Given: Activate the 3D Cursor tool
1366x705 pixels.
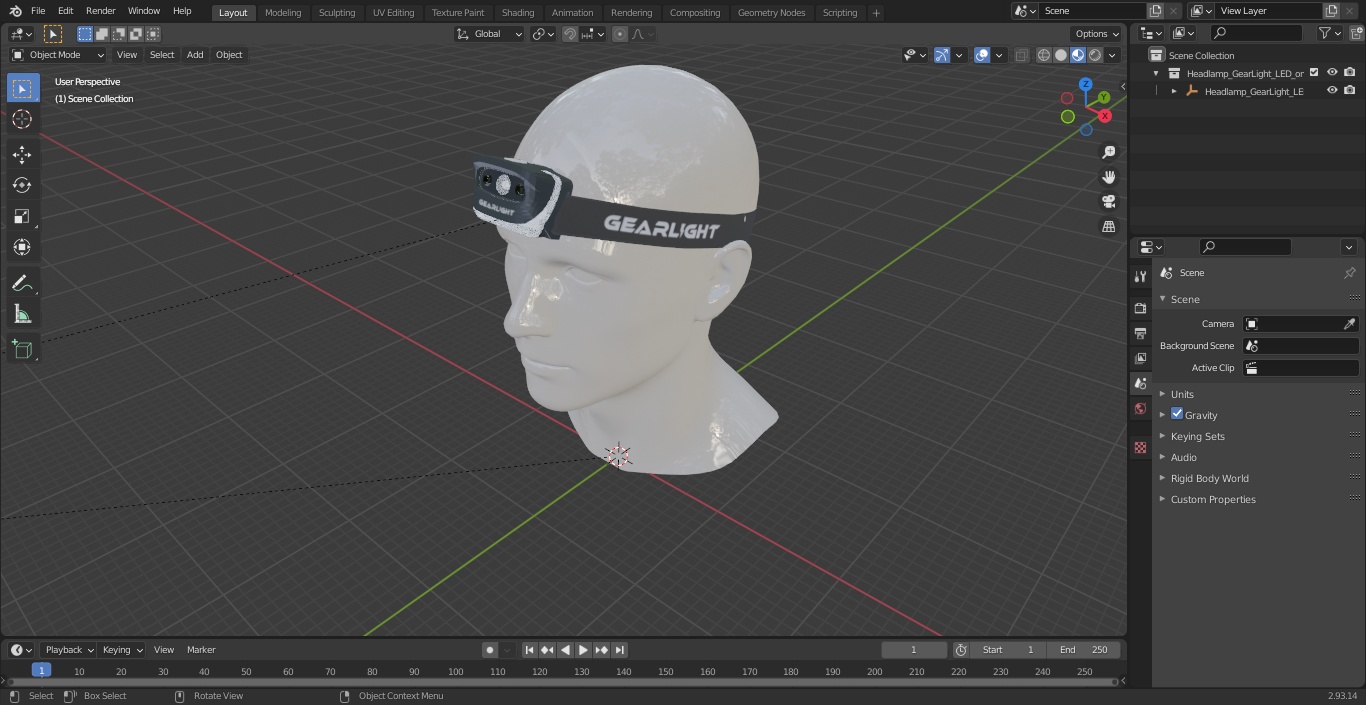Looking at the screenshot, I should coord(22,119).
